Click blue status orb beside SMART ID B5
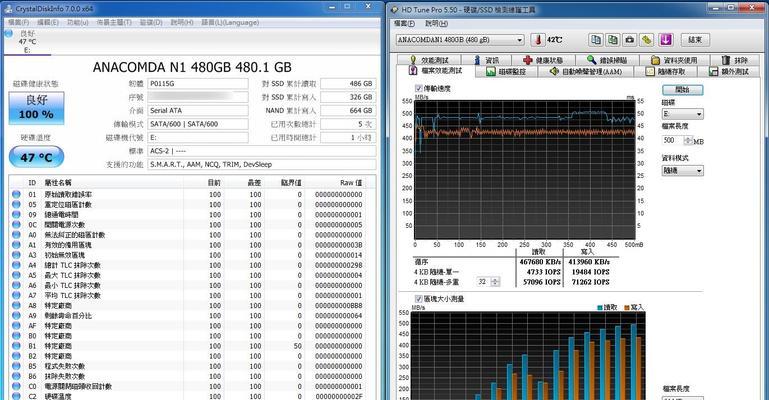769x400 pixels. [16, 366]
